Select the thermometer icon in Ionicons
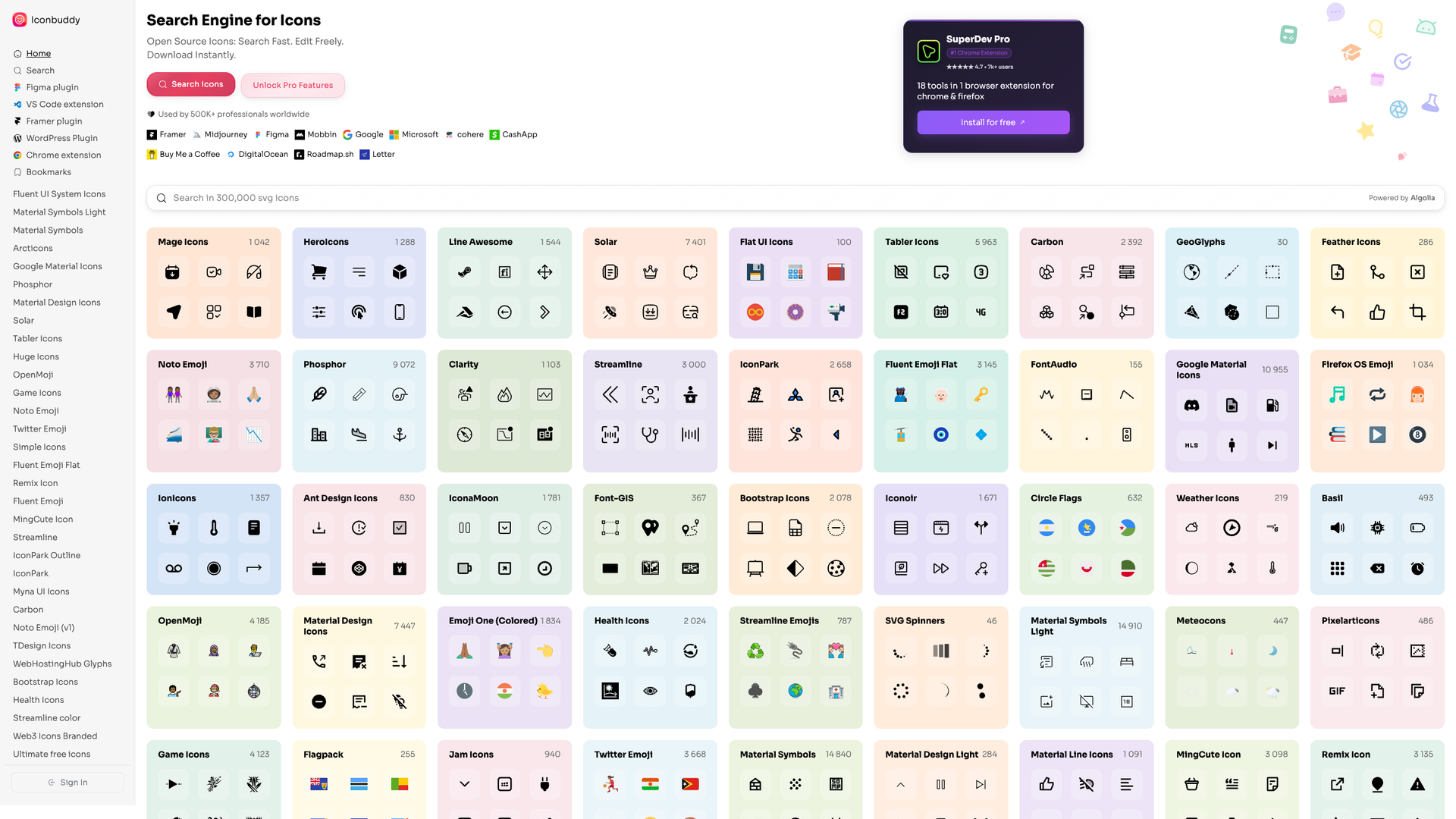This screenshot has width=1456, height=819. (x=213, y=527)
